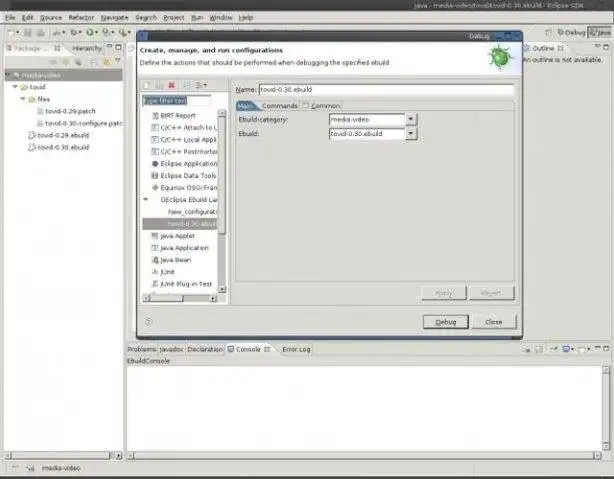
Task: Click the Open Console icon in Console toolbar
Action: pos(583,349)
